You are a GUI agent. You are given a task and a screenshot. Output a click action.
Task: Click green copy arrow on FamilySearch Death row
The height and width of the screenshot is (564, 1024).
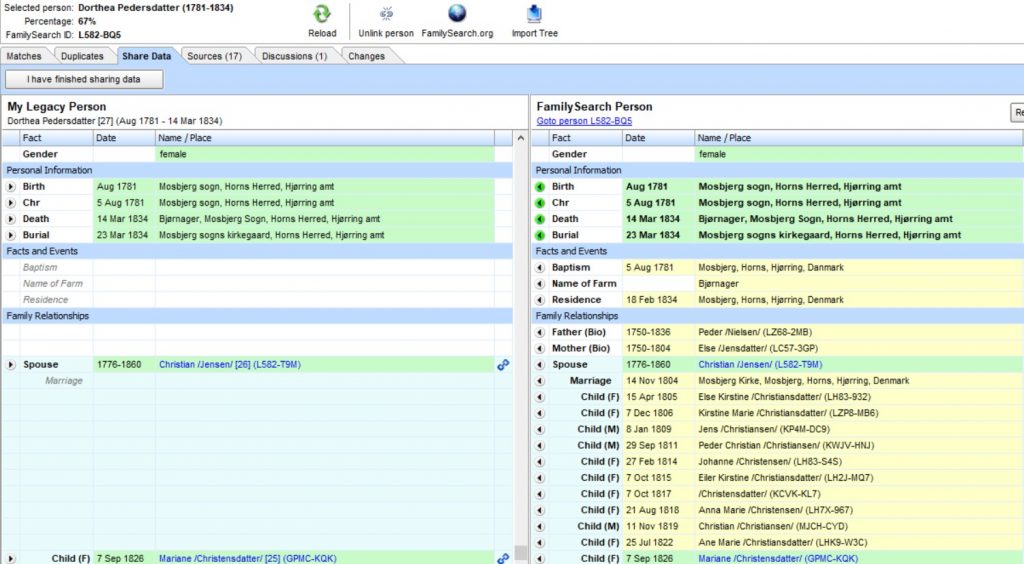[540, 219]
